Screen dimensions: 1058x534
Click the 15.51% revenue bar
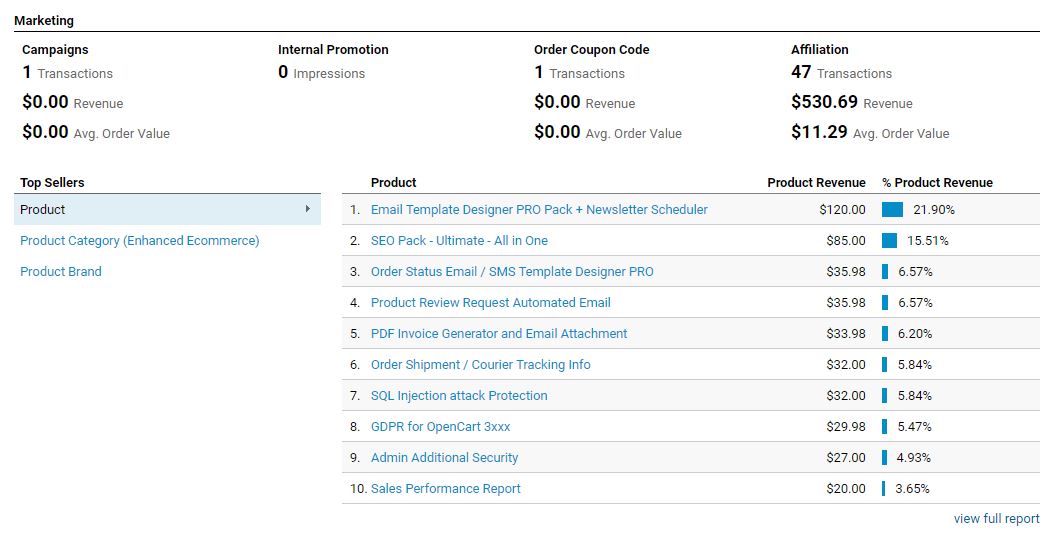(x=889, y=240)
